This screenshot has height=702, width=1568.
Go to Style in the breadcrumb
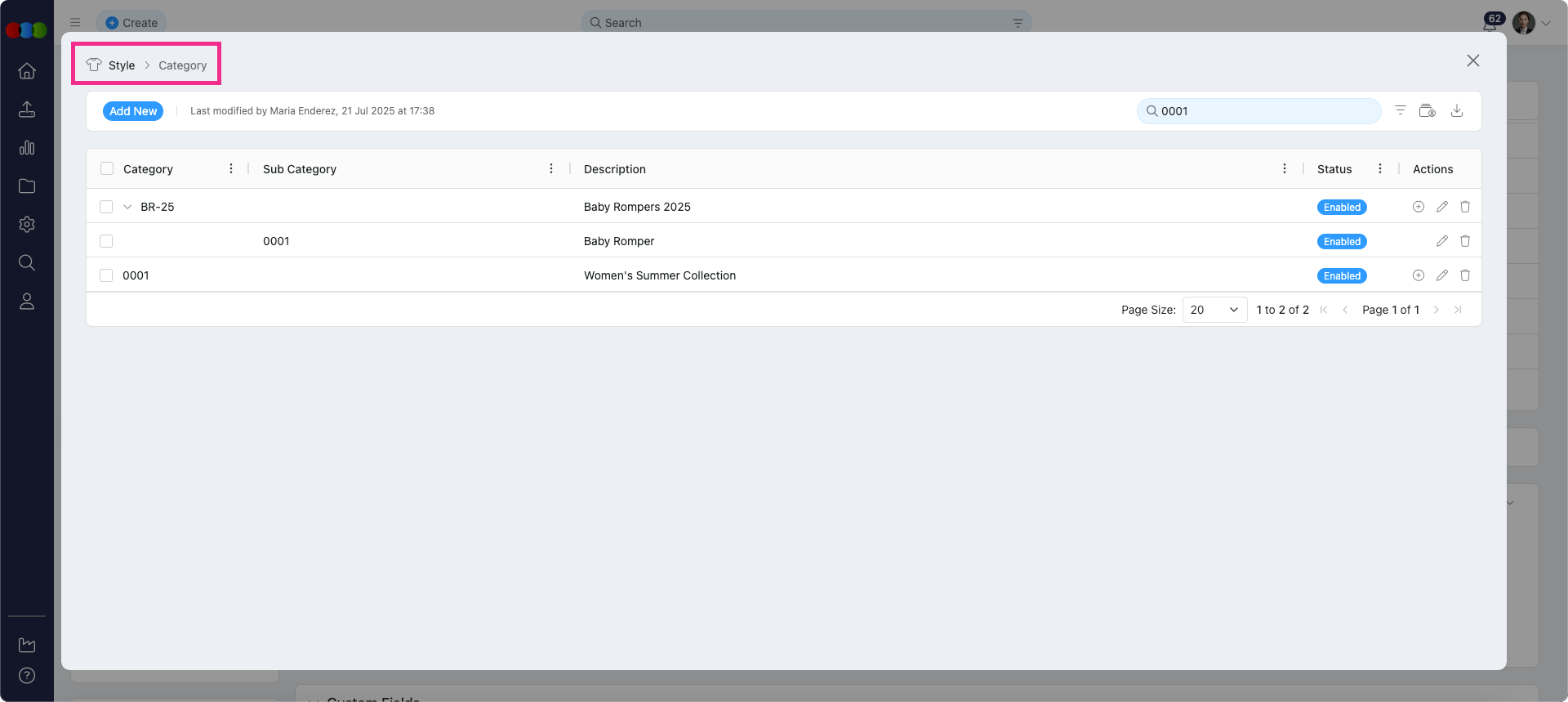click(122, 65)
